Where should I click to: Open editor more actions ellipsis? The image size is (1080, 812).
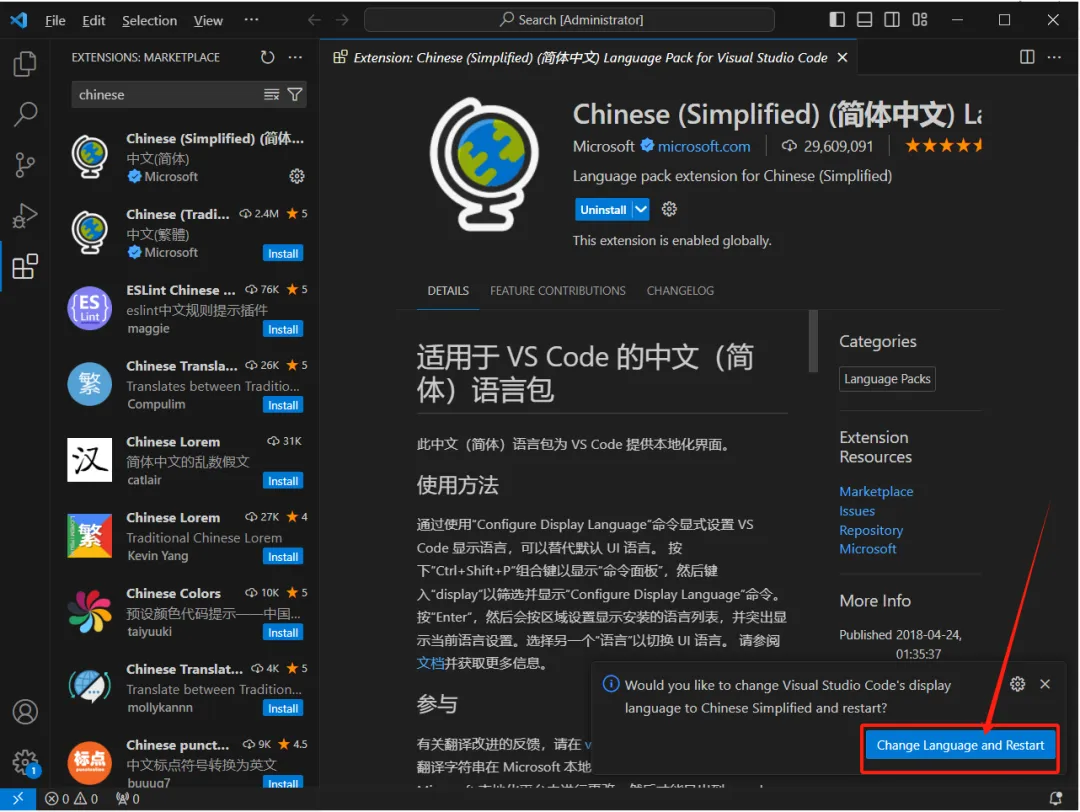(x=1054, y=57)
